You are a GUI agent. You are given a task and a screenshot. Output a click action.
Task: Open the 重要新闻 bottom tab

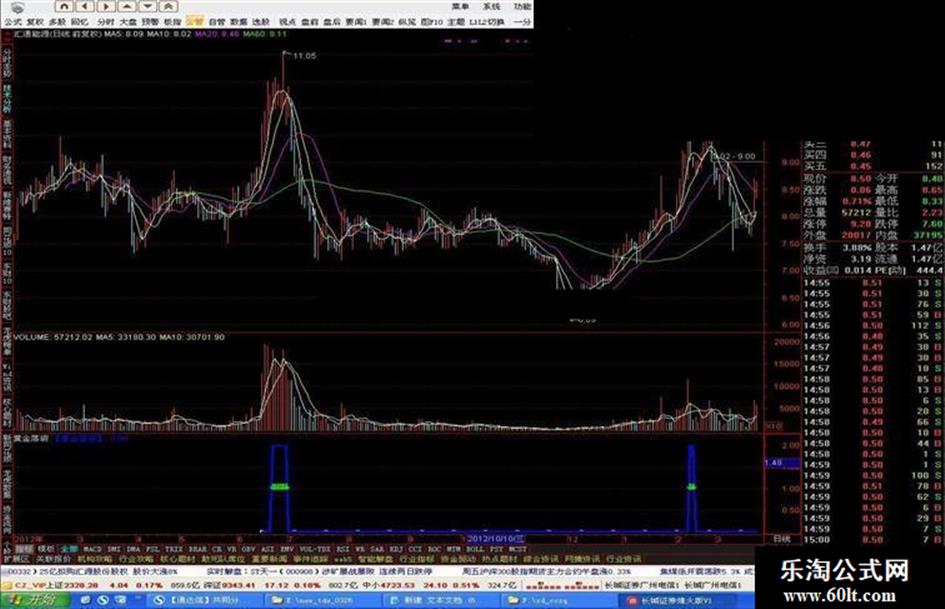[x=269, y=559]
